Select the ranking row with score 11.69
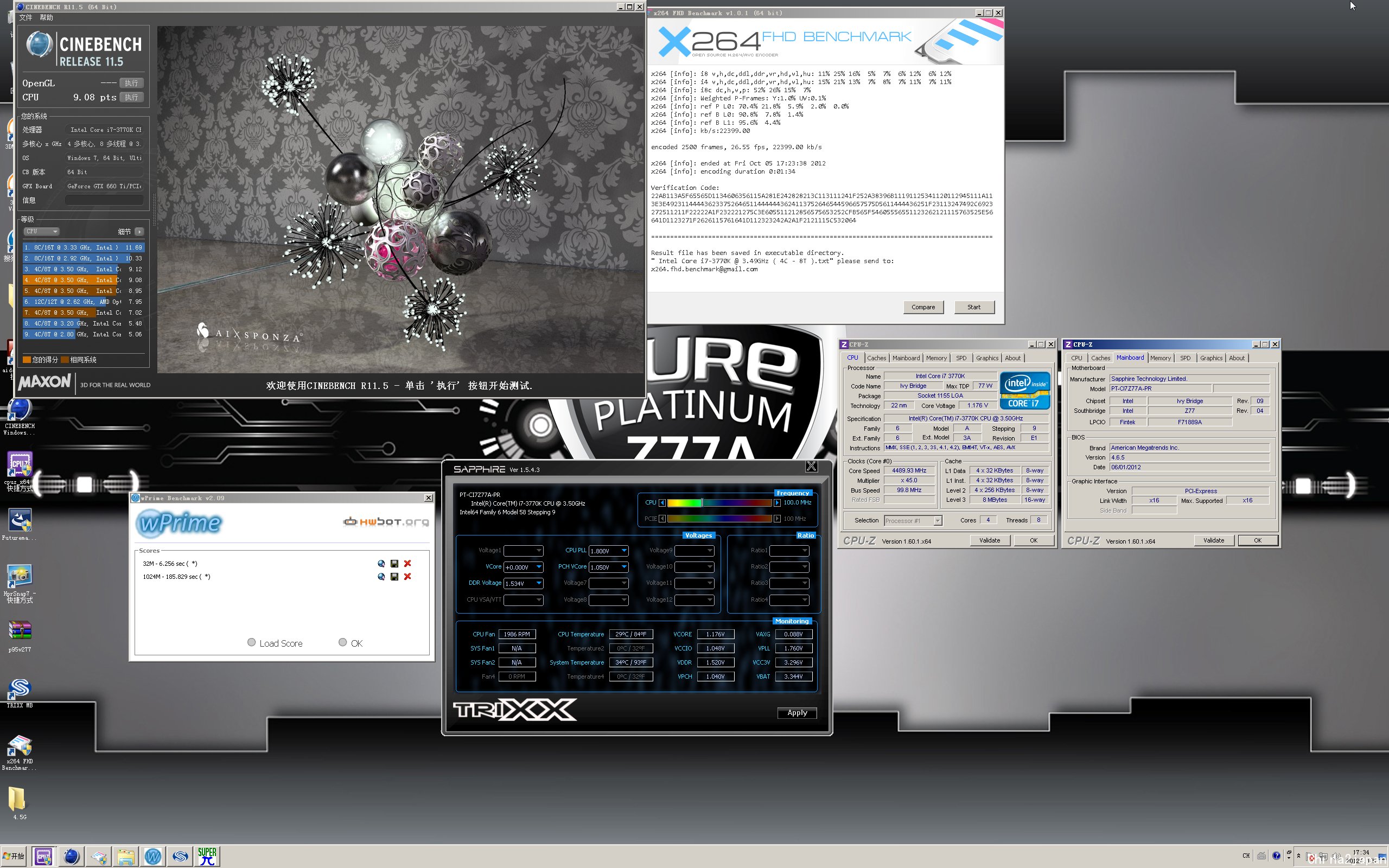This screenshot has width=1389, height=868. click(84, 247)
